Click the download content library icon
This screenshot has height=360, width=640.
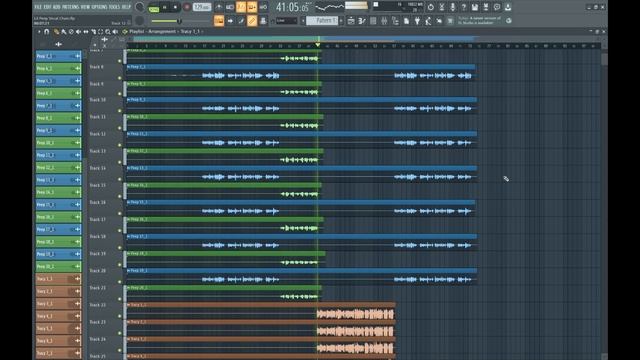(508, 7)
